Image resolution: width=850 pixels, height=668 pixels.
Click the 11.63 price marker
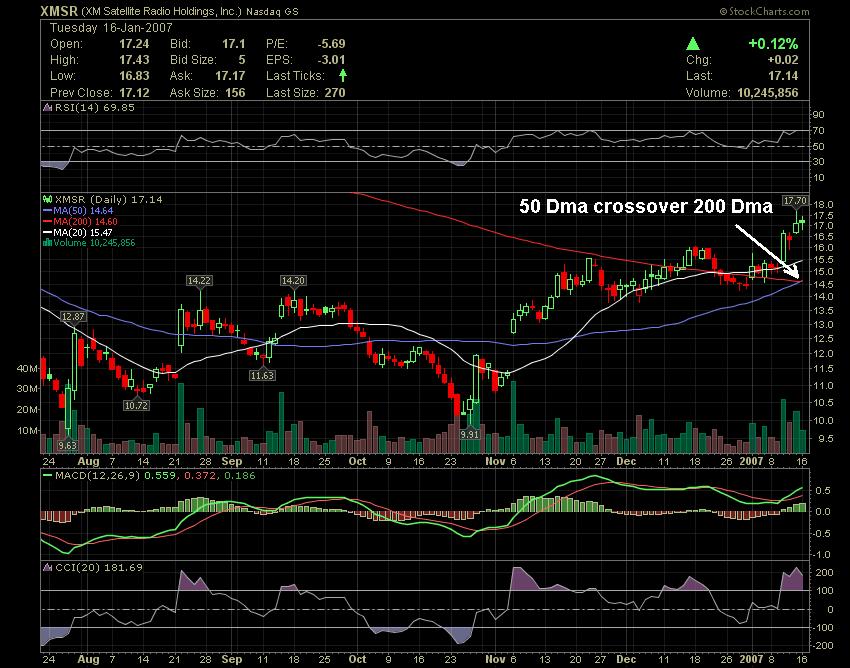[x=262, y=375]
